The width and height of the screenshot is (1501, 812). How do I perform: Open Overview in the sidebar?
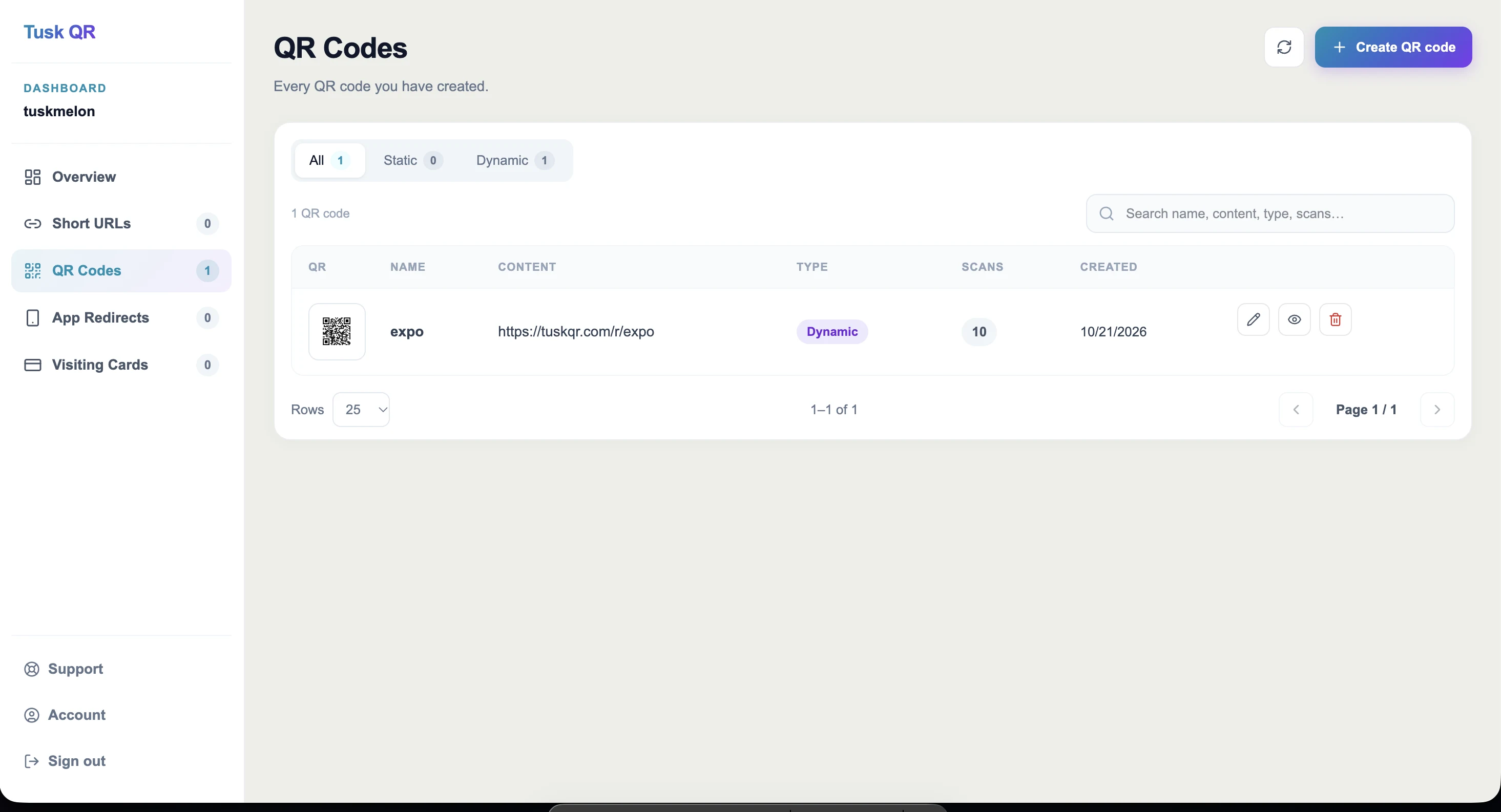click(x=121, y=177)
